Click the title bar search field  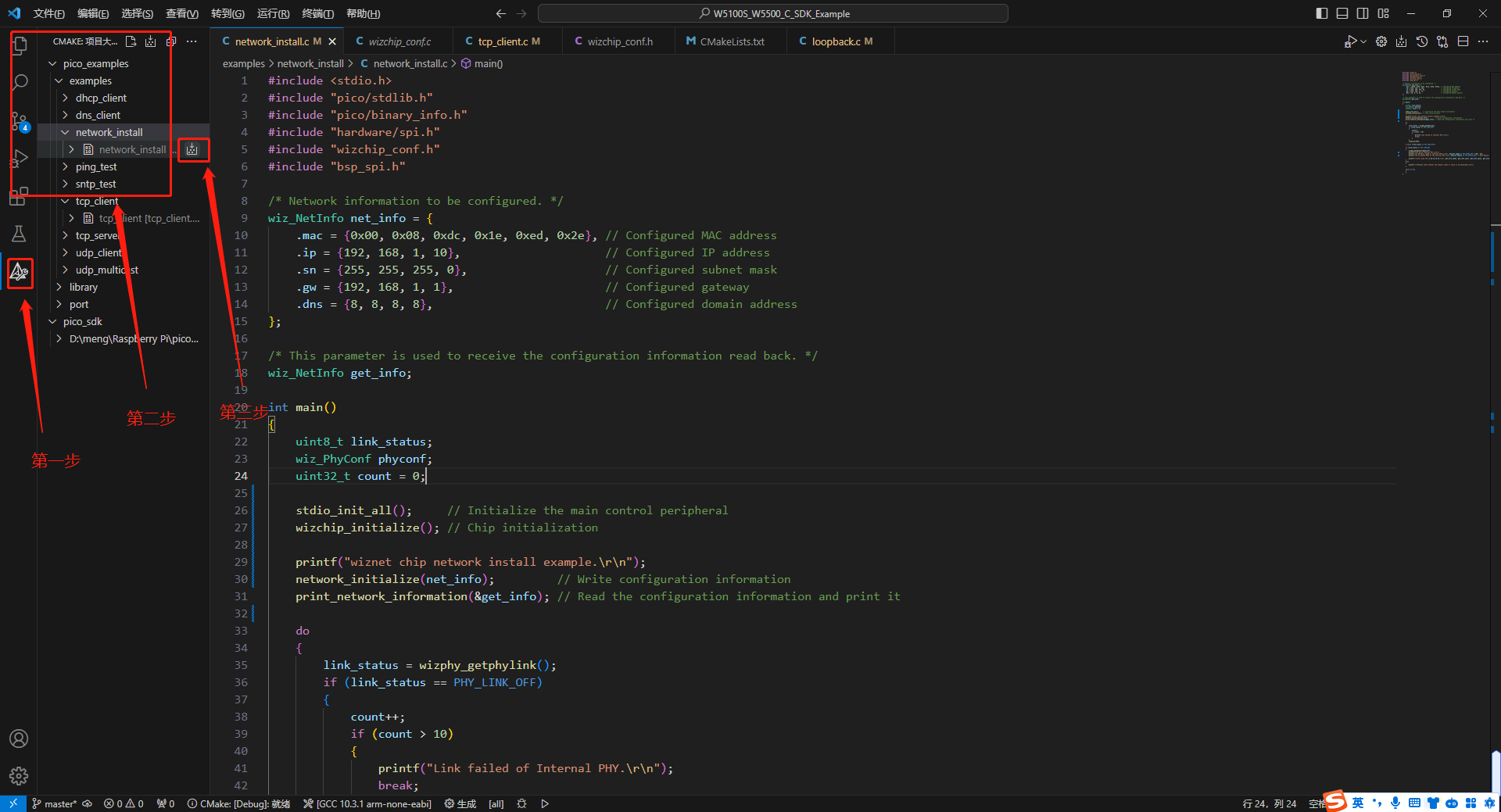tap(772, 13)
